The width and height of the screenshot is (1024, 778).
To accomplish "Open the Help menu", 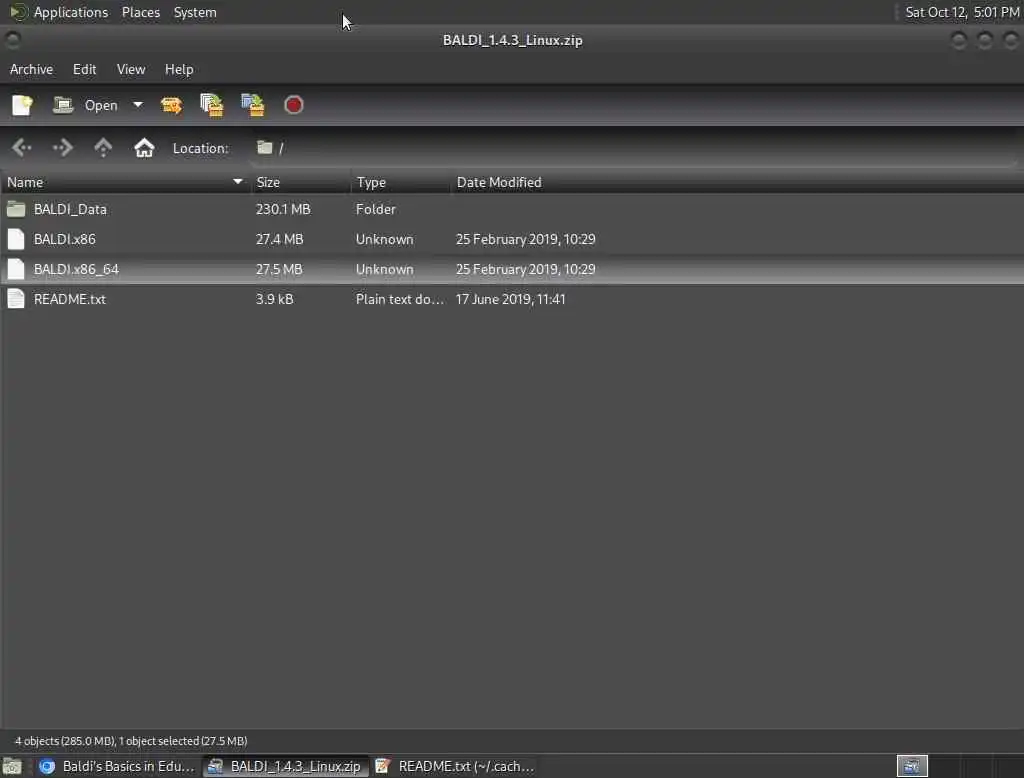I will [x=179, y=69].
